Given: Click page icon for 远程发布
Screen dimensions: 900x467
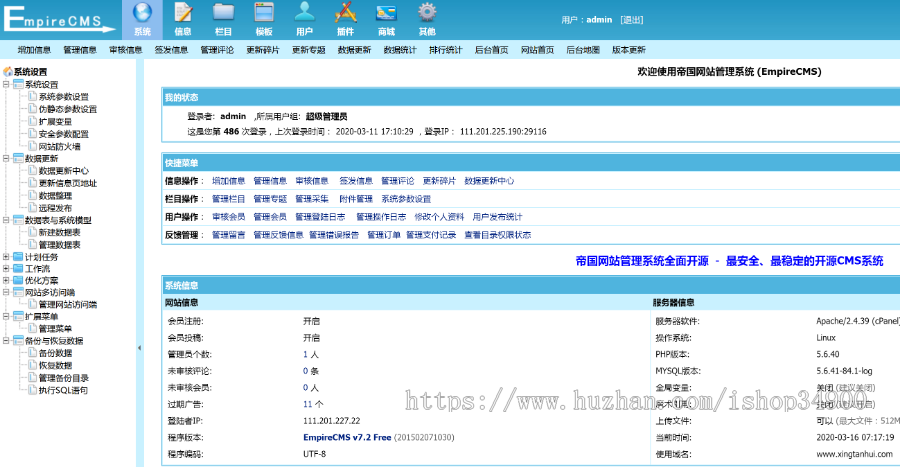Looking at the screenshot, I should click(33, 208).
